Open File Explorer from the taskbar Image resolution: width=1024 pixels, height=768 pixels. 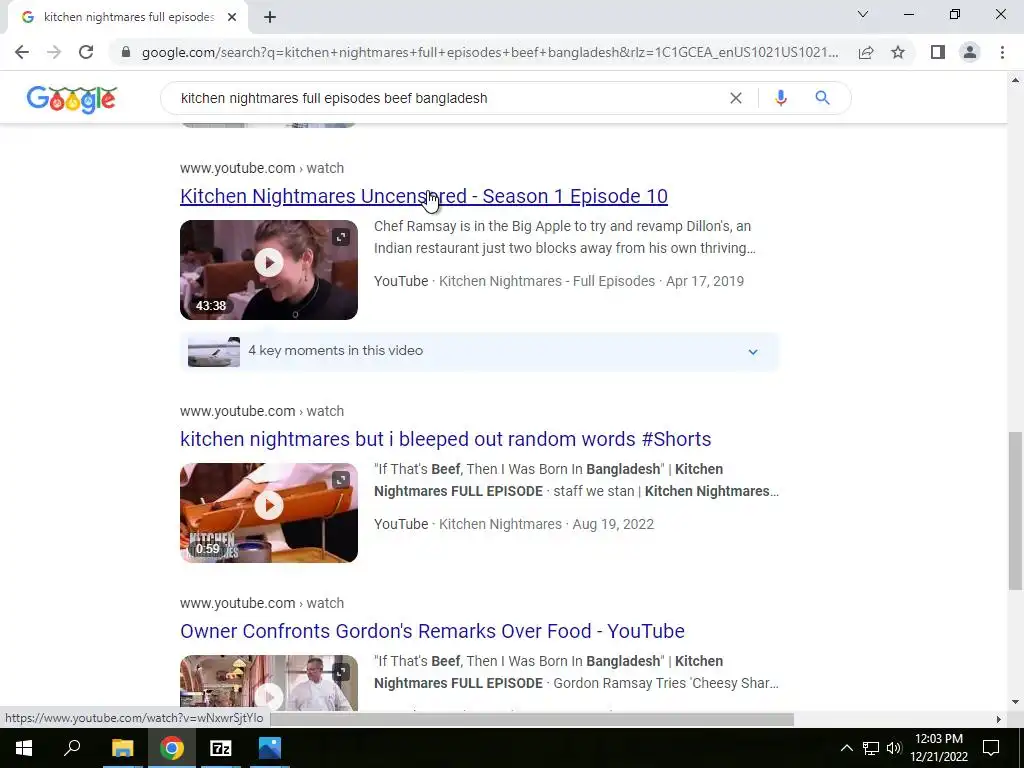point(122,748)
